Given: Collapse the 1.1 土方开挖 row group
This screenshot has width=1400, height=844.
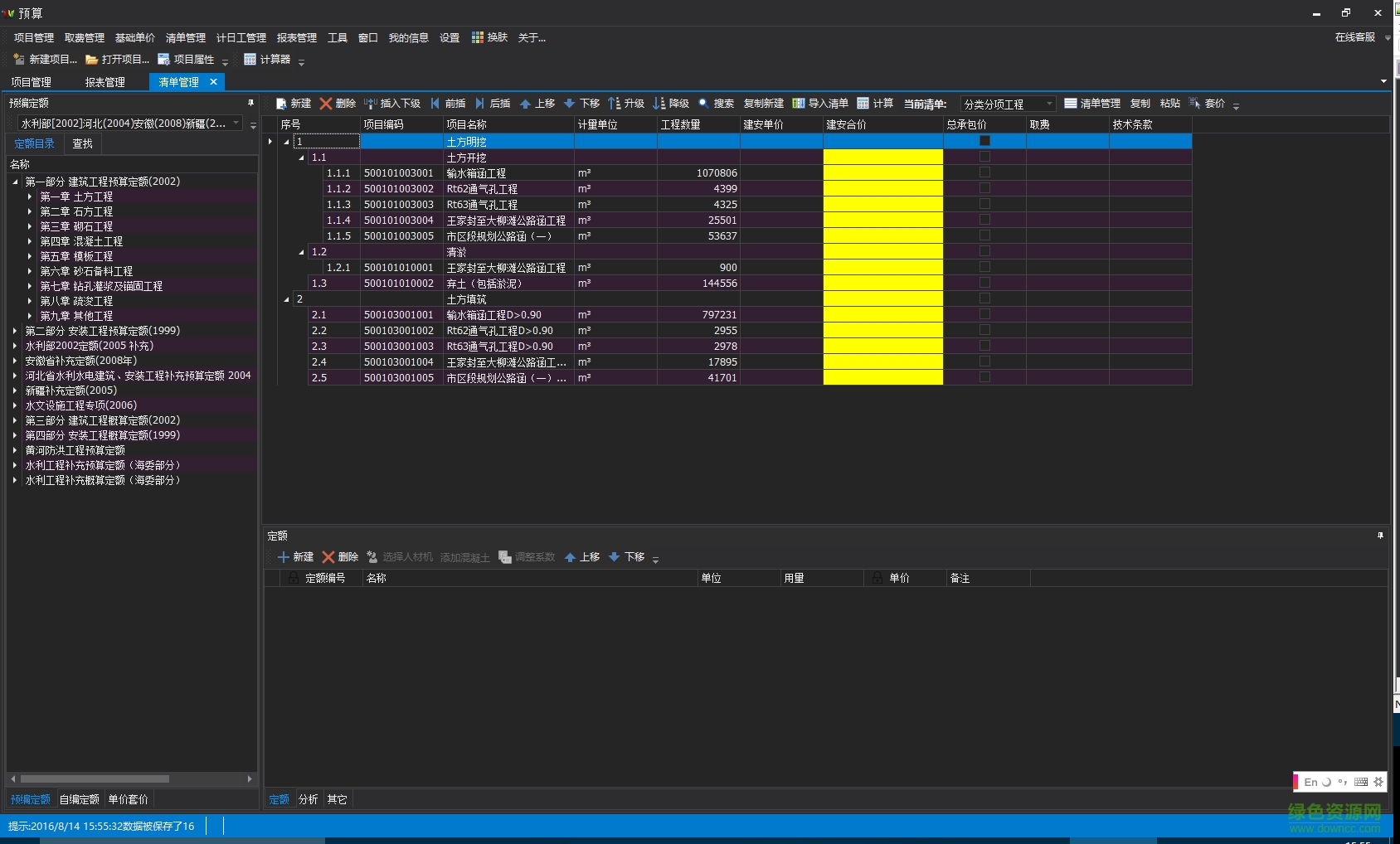Looking at the screenshot, I should [302, 158].
